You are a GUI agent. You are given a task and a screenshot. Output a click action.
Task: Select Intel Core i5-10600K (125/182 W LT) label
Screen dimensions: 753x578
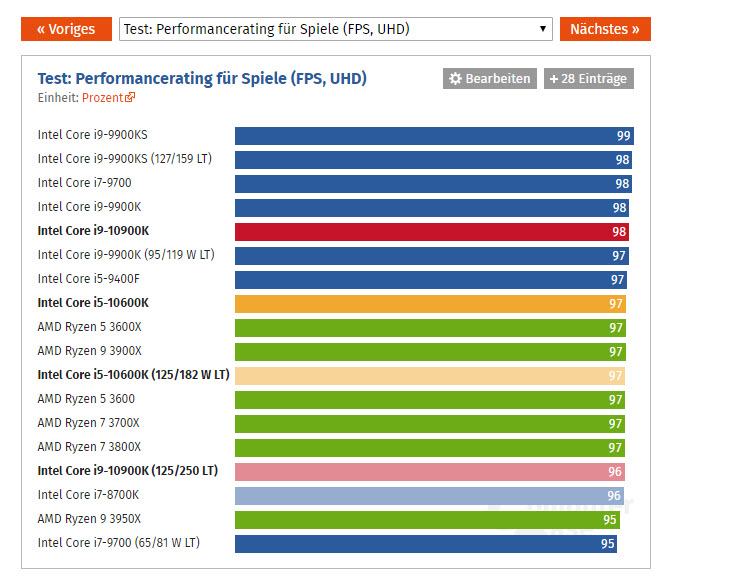(x=134, y=375)
